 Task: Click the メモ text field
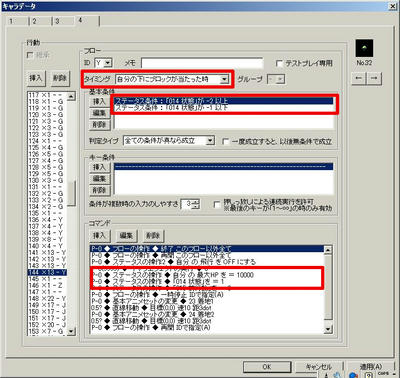[x=202, y=63]
